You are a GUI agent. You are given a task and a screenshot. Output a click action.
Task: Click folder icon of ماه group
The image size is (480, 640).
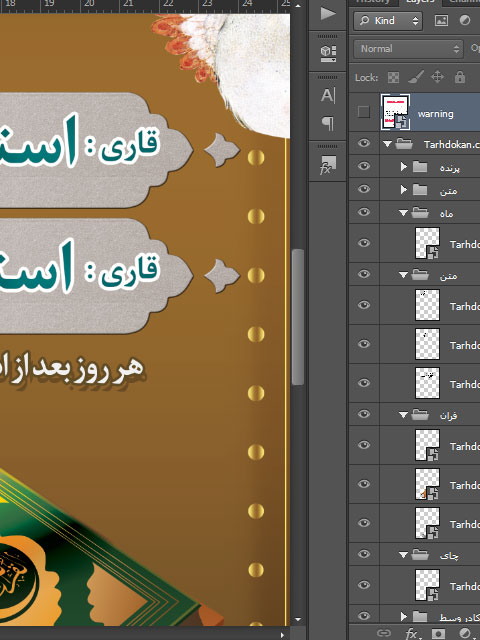click(x=420, y=213)
